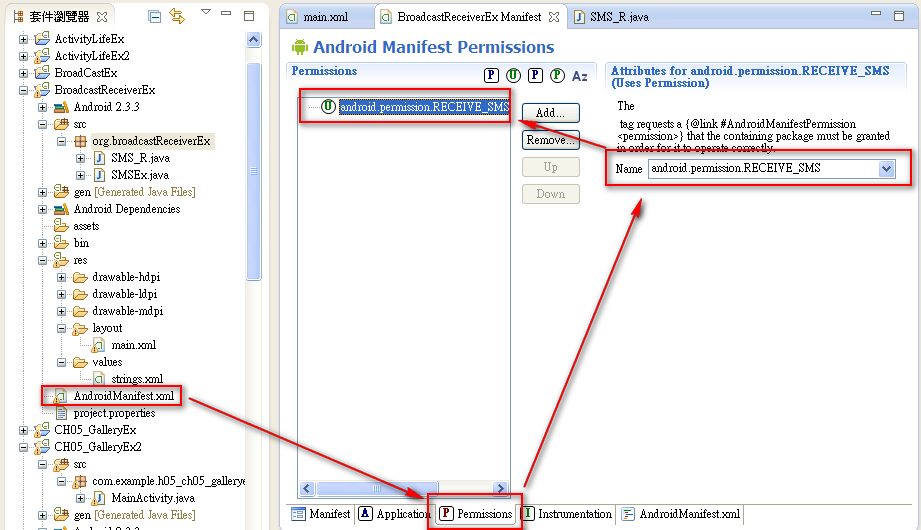Select SMSEx.java file icon in tree
The width and height of the screenshot is (921, 530).
(x=99, y=175)
